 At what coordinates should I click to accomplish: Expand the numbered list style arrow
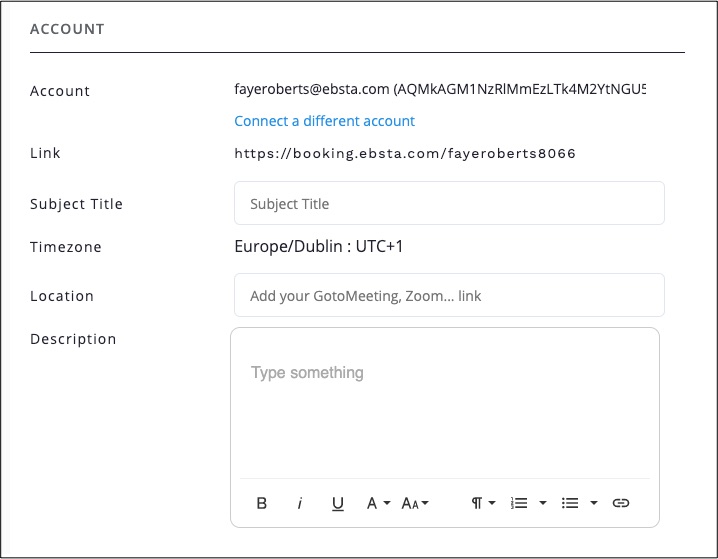tap(543, 503)
